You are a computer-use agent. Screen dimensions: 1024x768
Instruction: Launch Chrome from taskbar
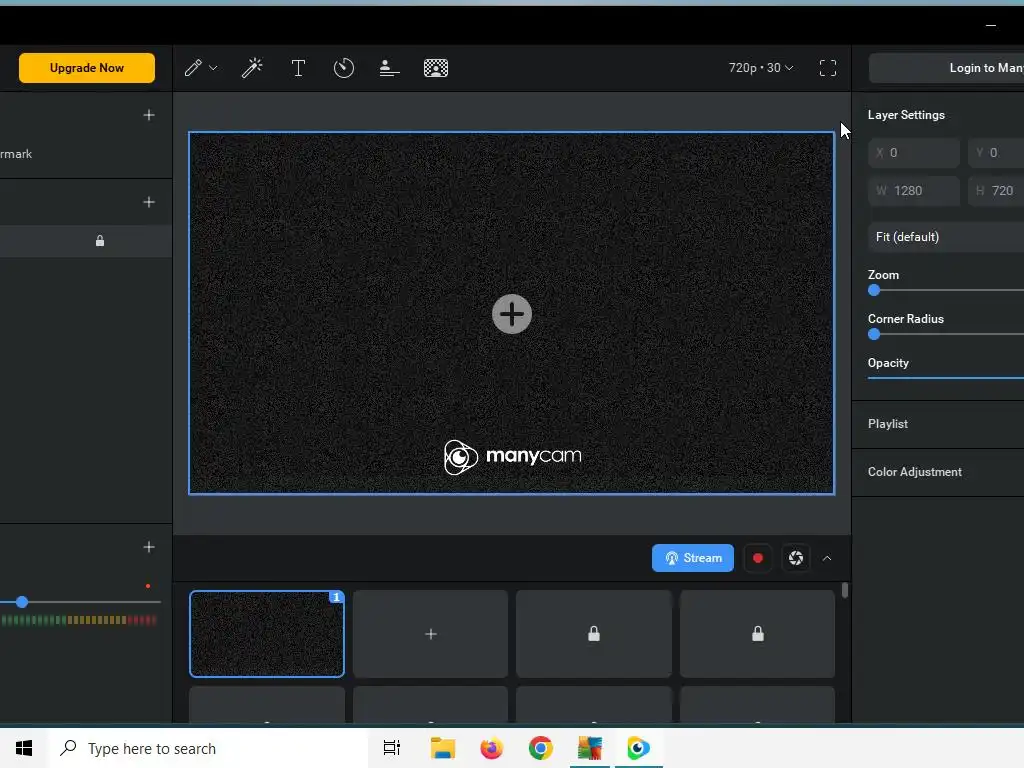click(x=540, y=748)
